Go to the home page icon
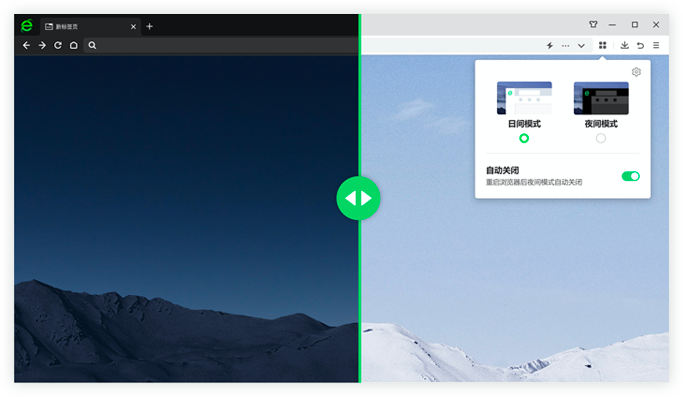683x397 pixels. pyautogui.click(x=74, y=45)
